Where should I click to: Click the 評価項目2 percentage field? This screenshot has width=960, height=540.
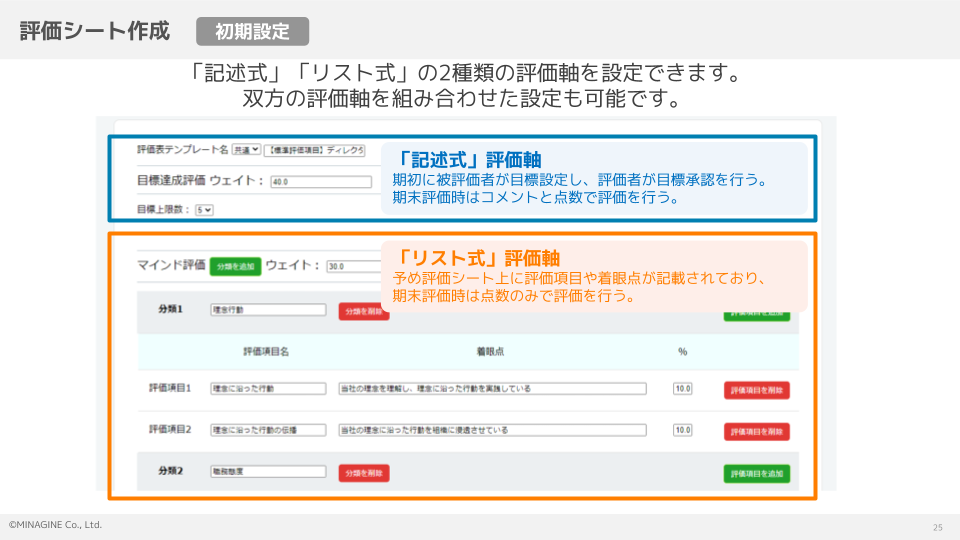click(x=683, y=430)
